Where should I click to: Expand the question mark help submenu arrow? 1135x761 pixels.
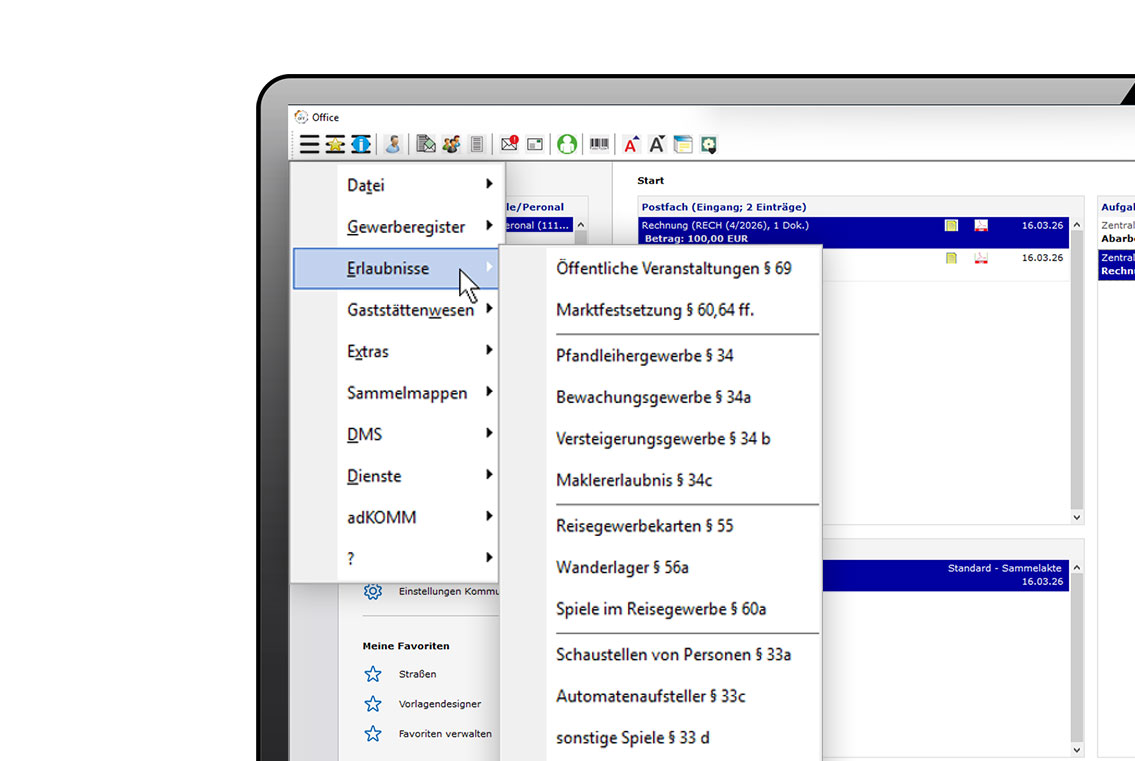[x=489, y=558]
